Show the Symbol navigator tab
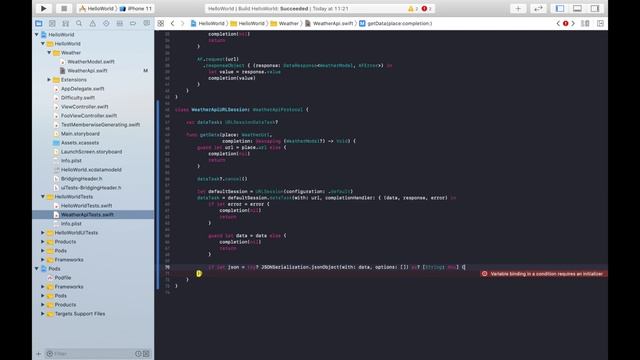This screenshot has width=640, height=360. coord(66,23)
